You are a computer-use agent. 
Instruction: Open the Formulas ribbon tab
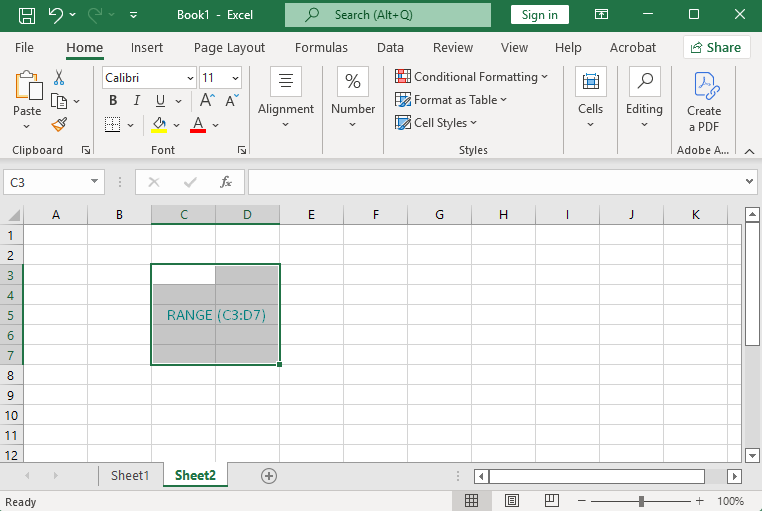click(321, 47)
